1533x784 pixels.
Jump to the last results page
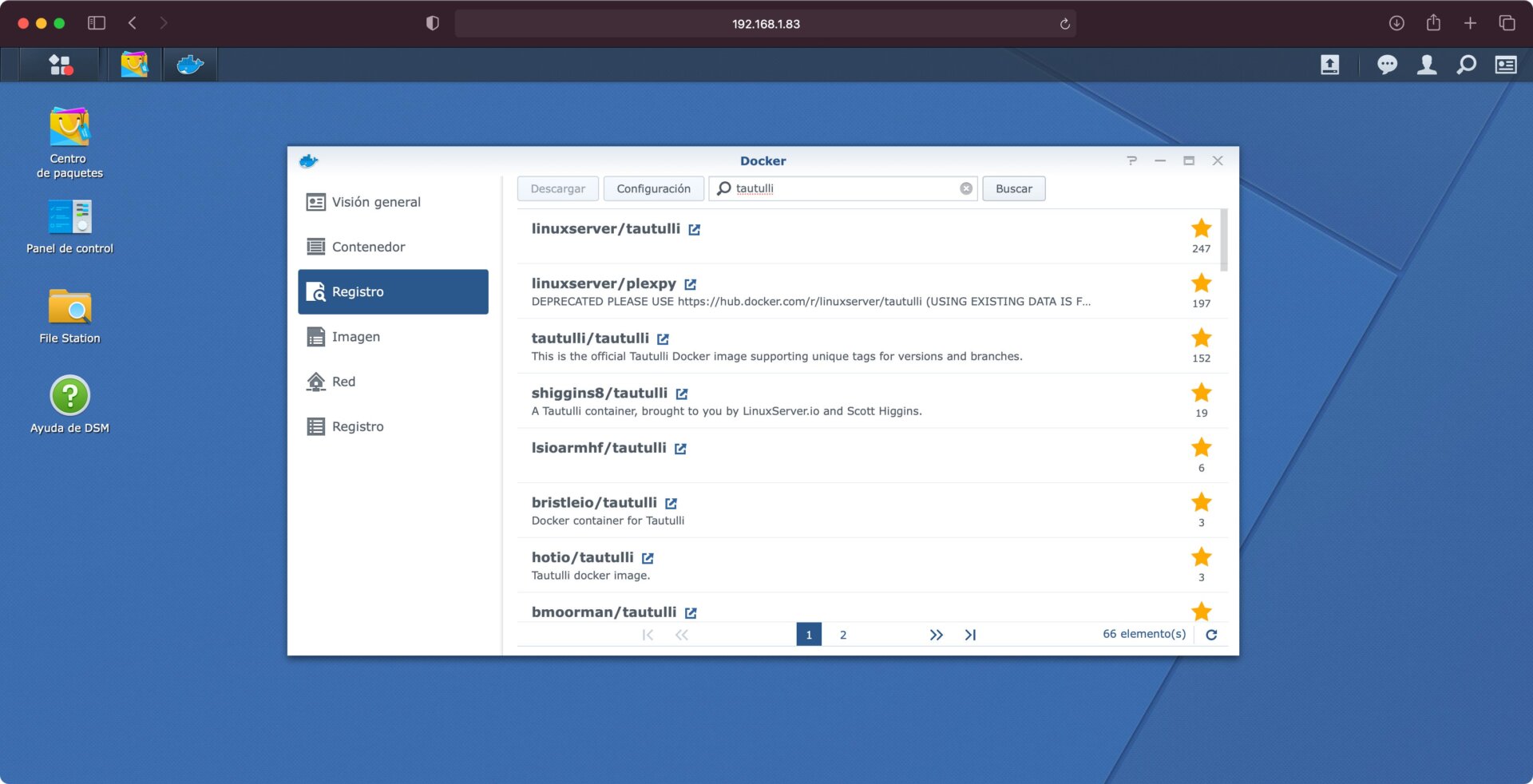(x=970, y=635)
